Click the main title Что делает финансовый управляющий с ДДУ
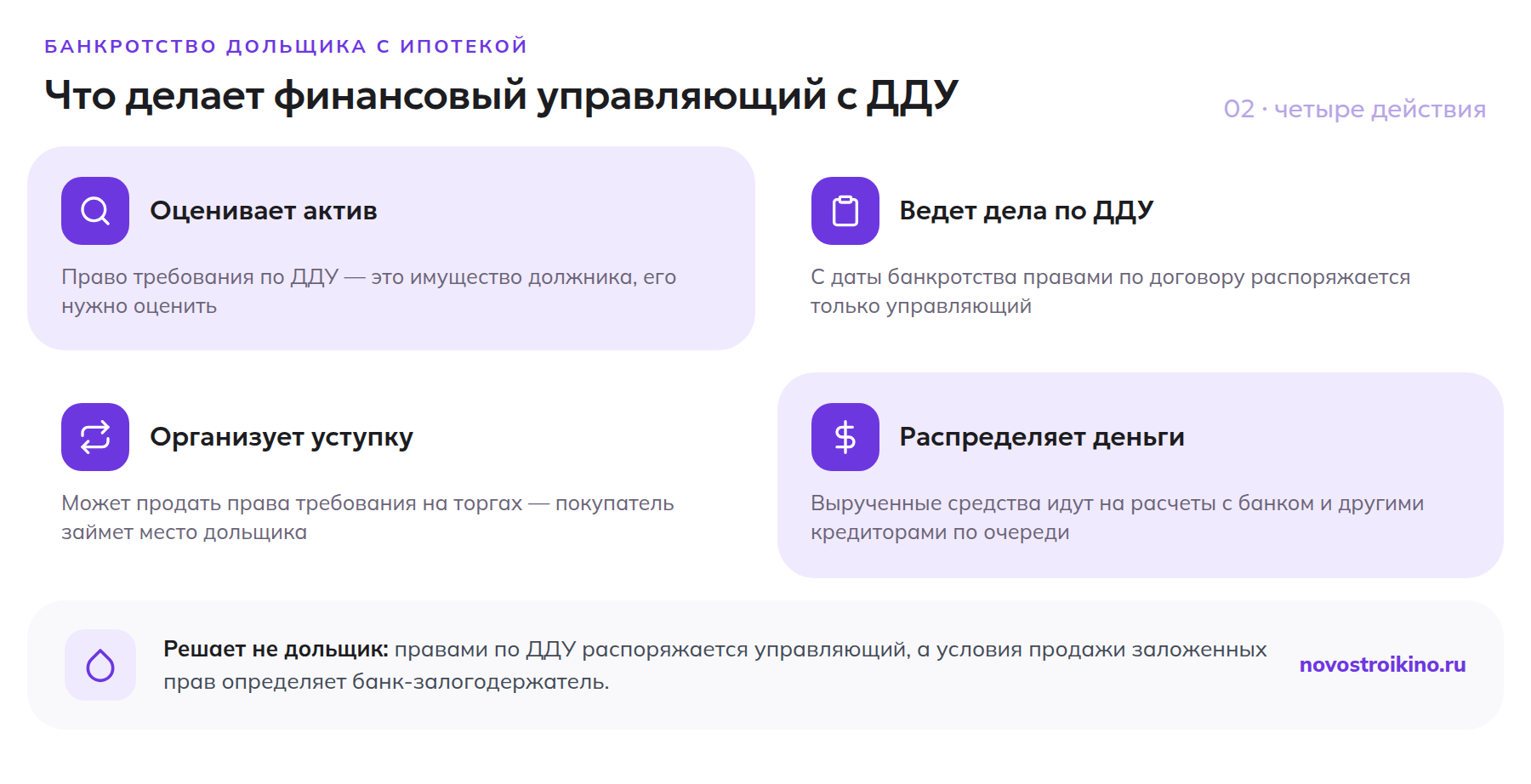 (501, 95)
